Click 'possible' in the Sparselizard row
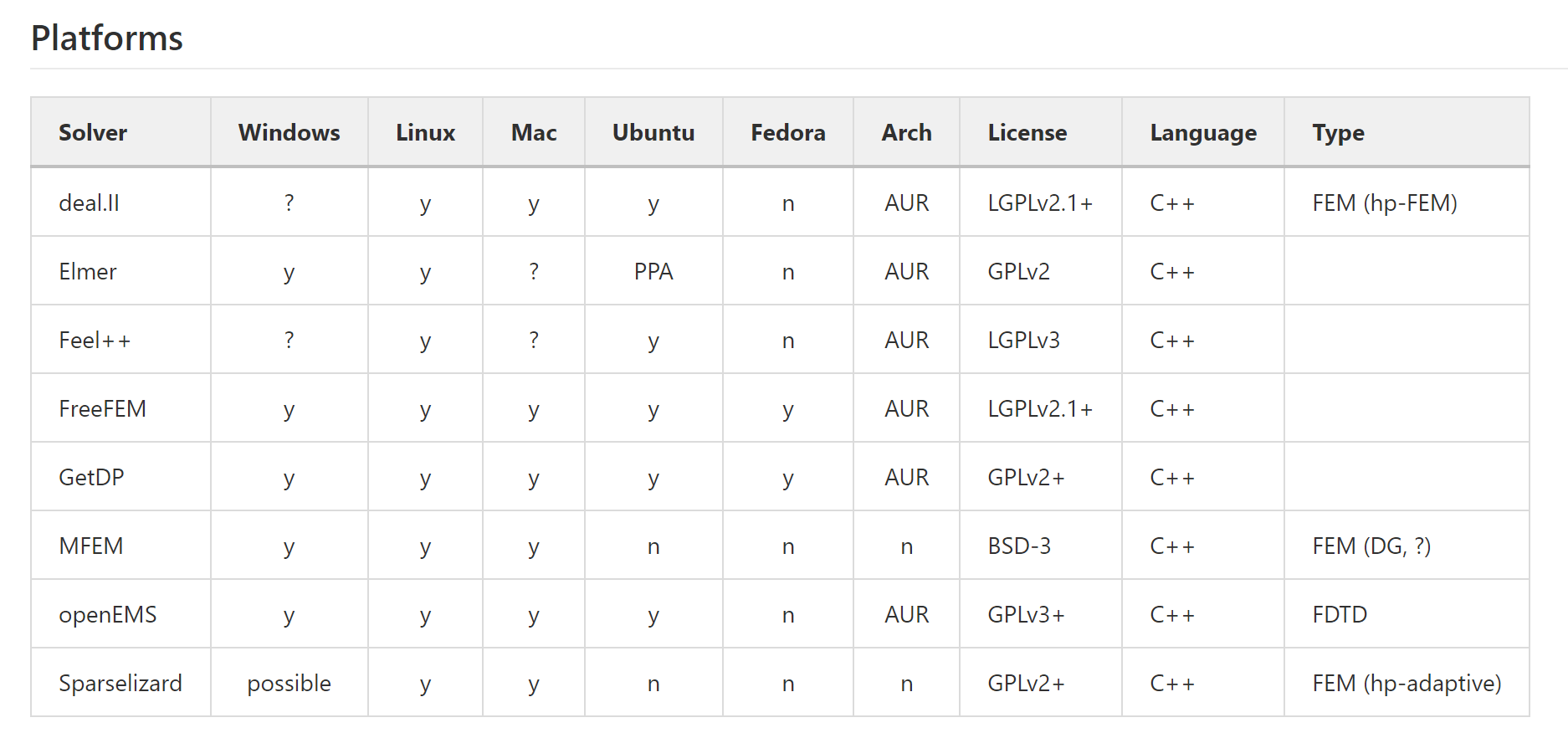Screen dimensions: 1568x733 click(290, 684)
